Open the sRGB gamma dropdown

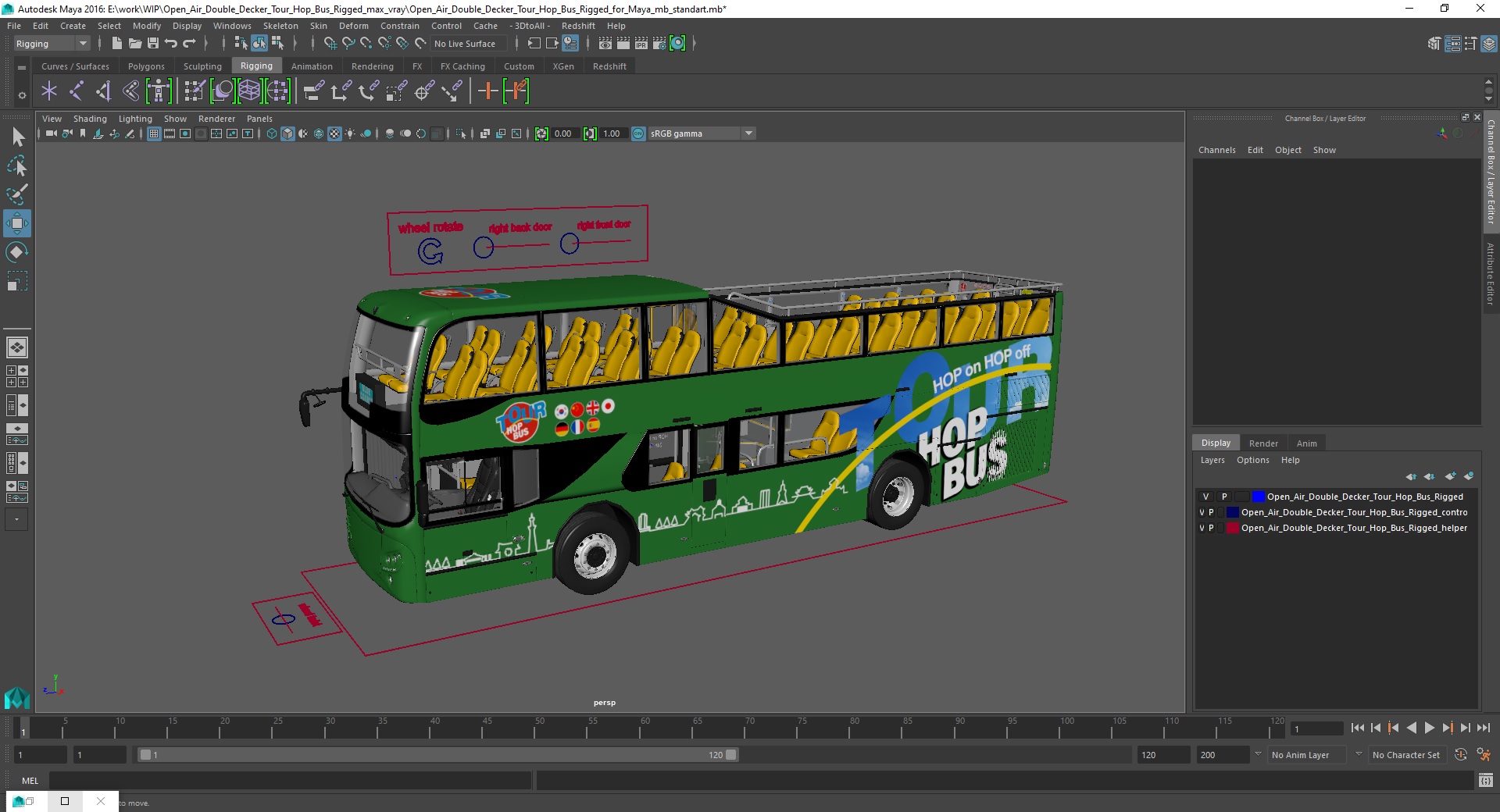[x=702, y=134]
